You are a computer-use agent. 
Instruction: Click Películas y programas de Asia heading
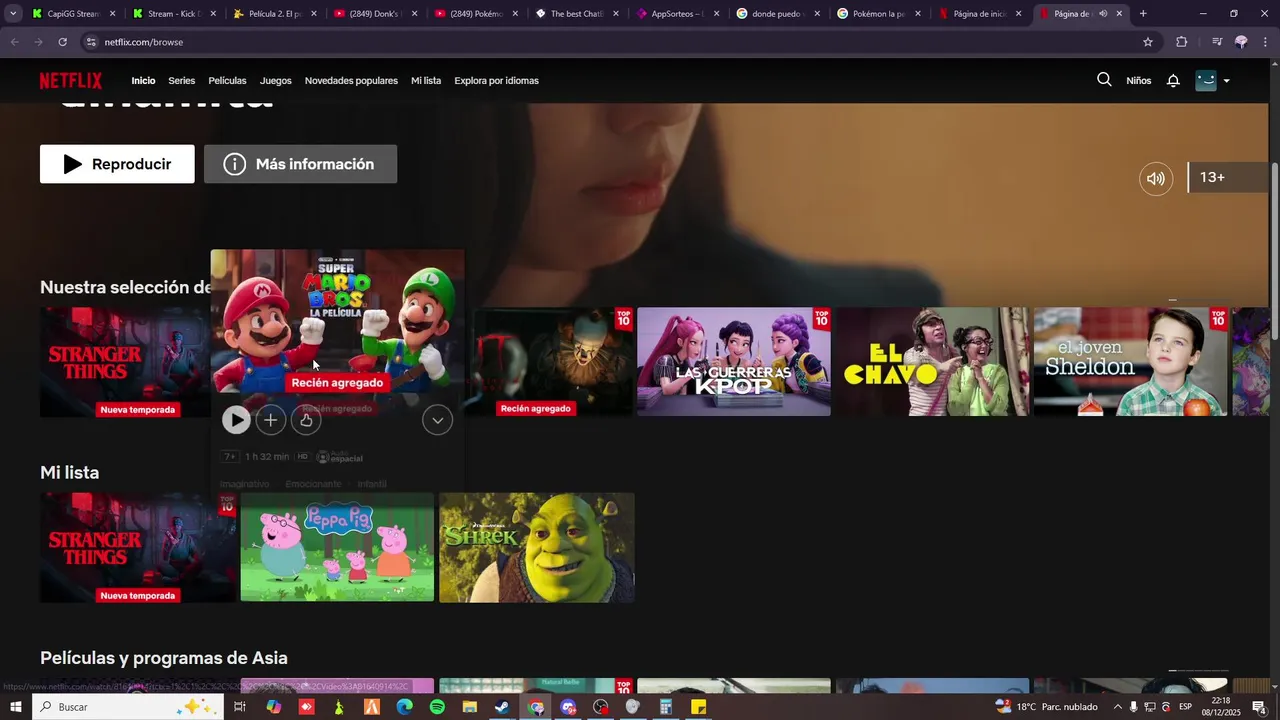[x=164, y=658]
